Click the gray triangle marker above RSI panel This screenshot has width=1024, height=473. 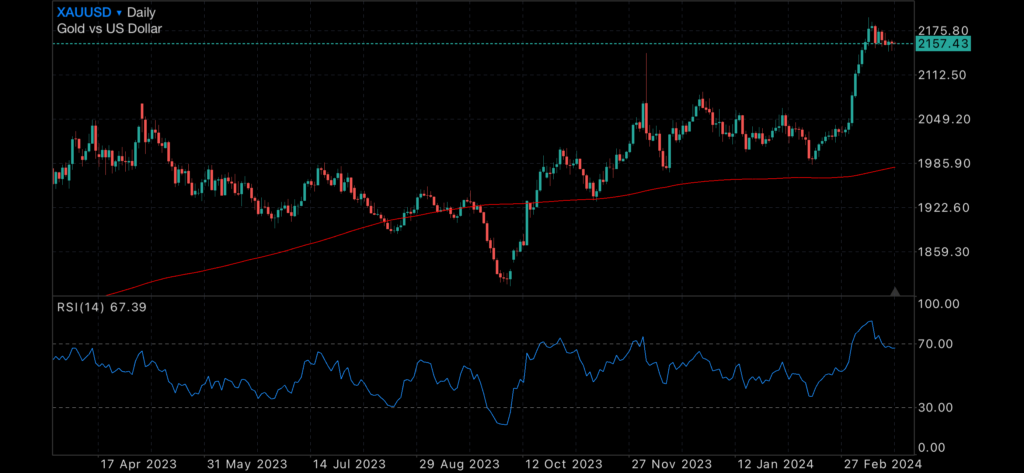pos(895,291)
